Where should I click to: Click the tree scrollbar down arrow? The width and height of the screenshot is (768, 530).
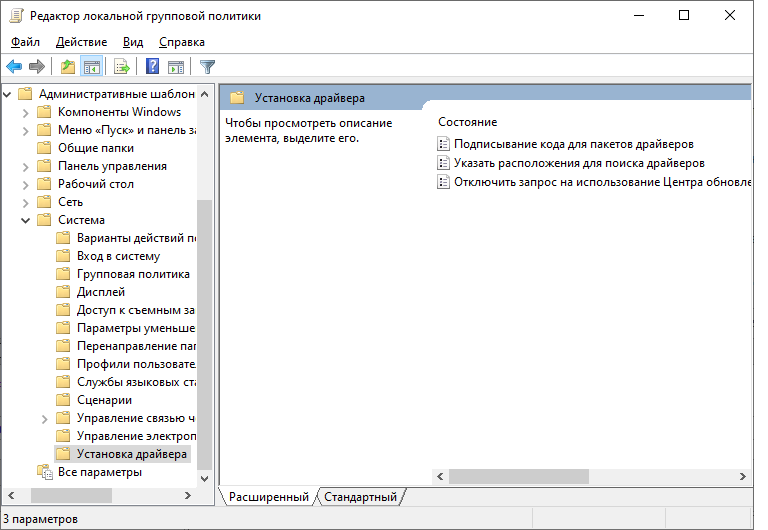(x=205, y=479)
